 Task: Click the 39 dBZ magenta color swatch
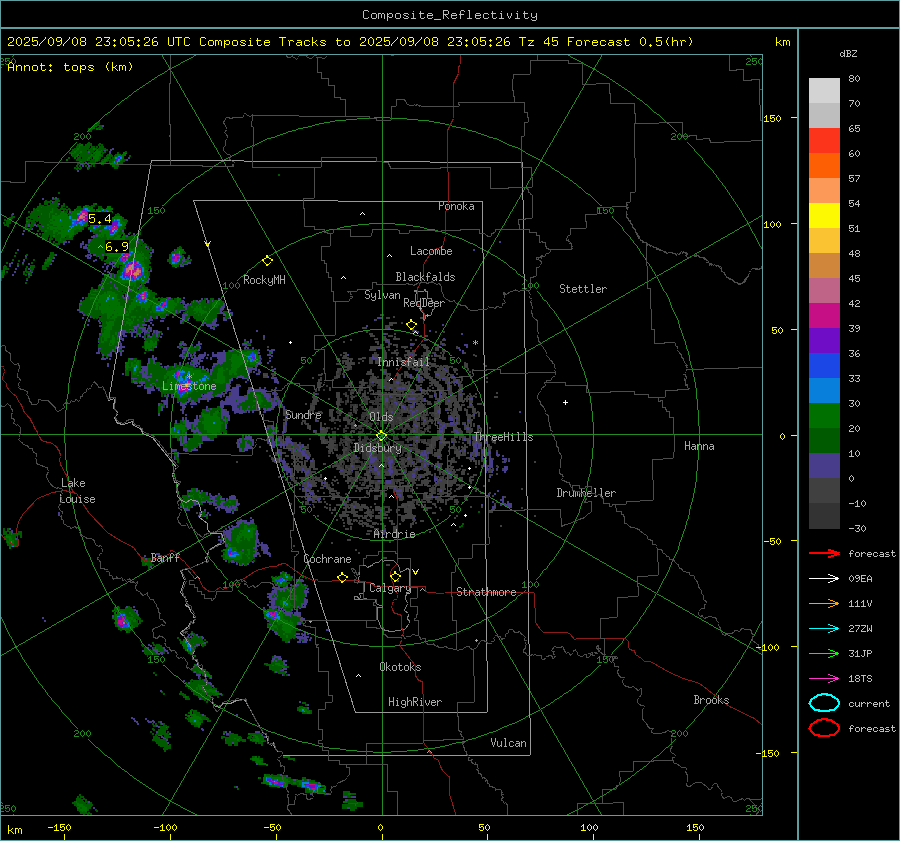824,316
